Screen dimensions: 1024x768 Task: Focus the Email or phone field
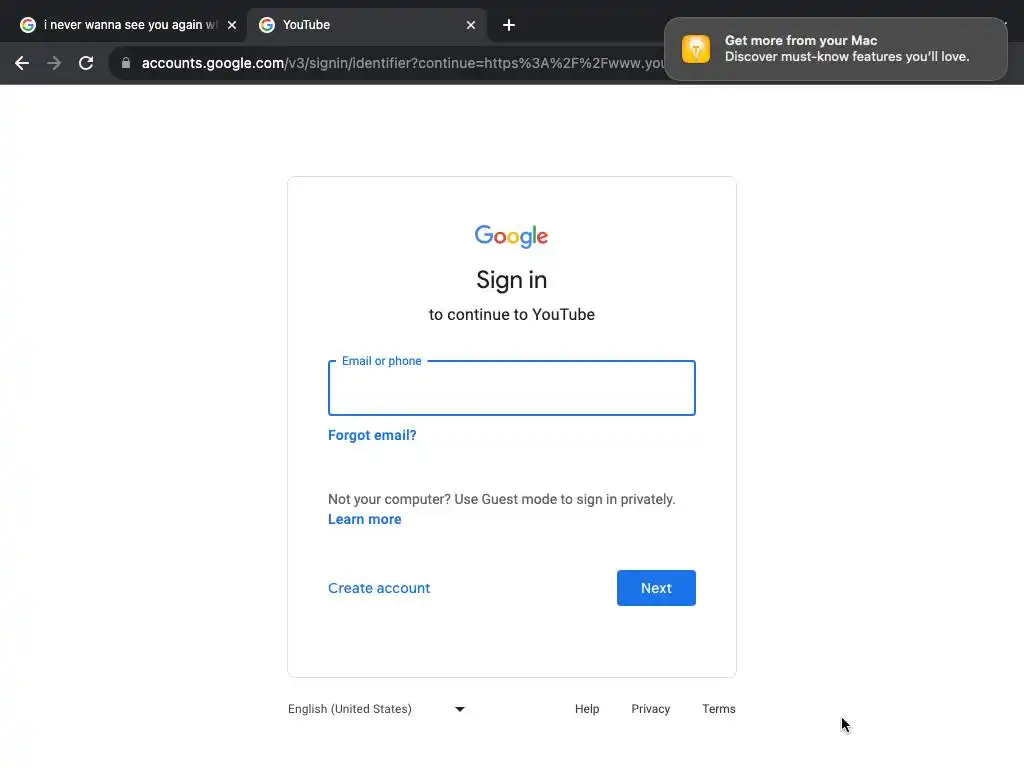[x=511, y=388]
